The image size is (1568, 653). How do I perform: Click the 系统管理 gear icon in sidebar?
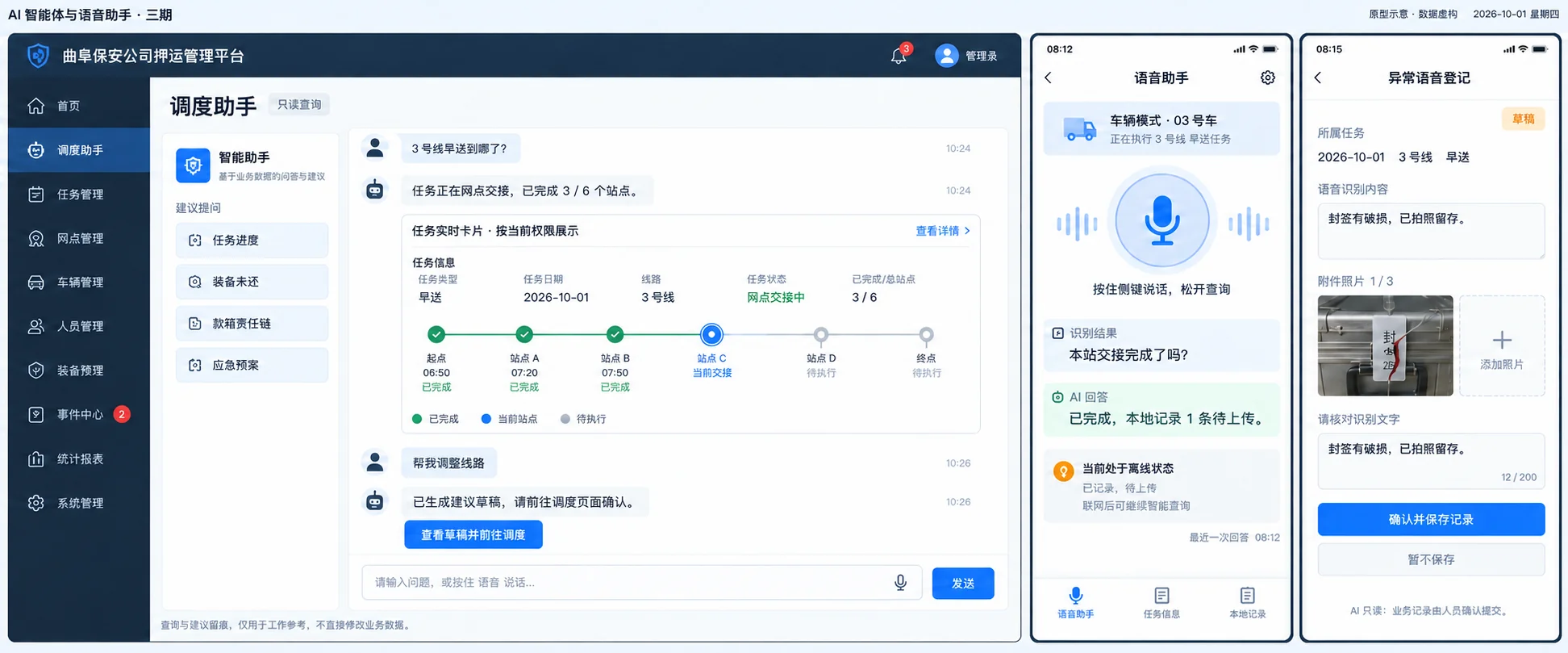[35, 503]
